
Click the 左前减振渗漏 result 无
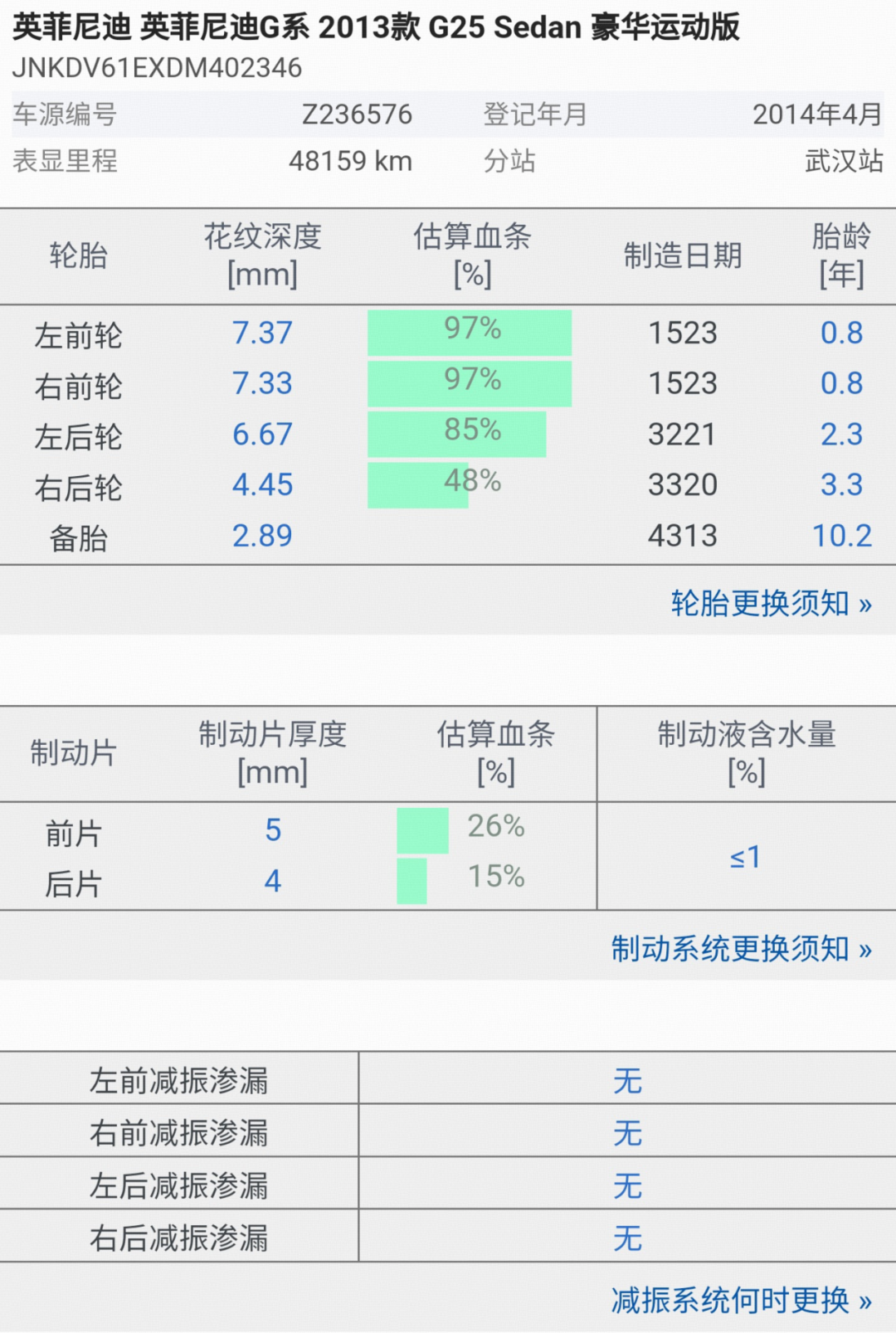tap(627, 1080)
